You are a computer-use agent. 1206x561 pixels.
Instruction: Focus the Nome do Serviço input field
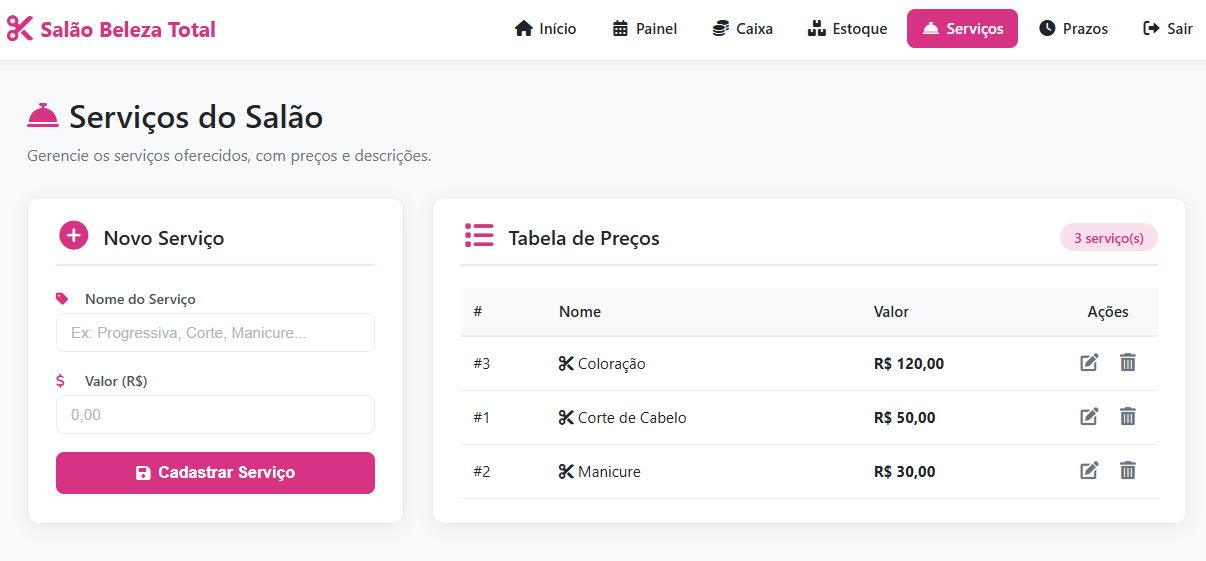point(215,333)
